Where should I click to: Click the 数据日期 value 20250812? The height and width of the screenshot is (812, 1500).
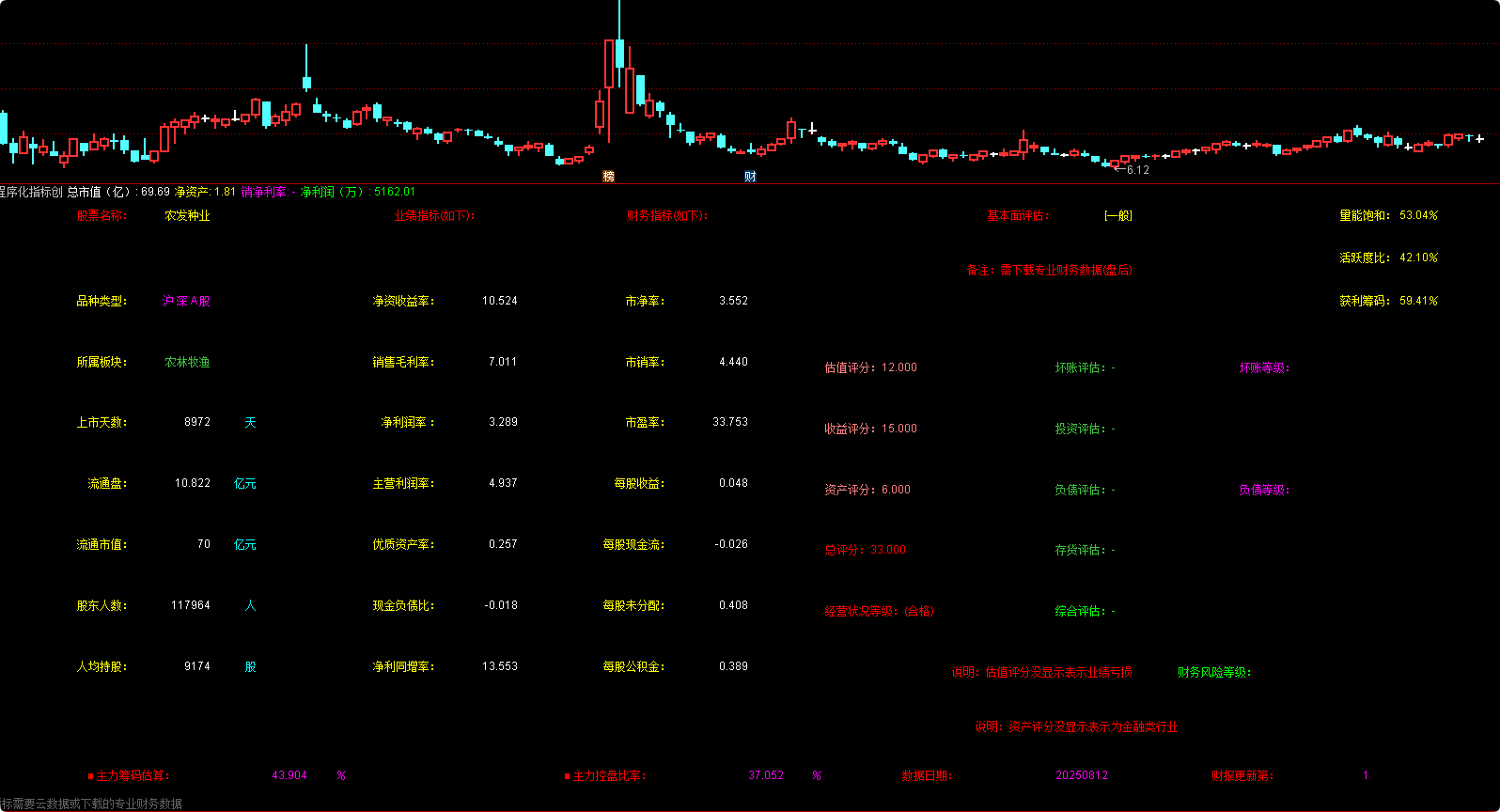(x=1081, y=776)
